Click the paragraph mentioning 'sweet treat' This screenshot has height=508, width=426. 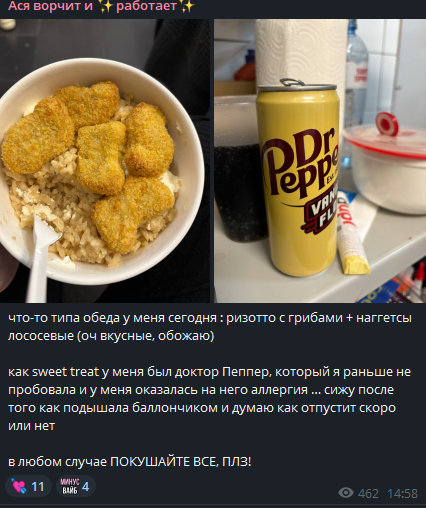[209, 399]
